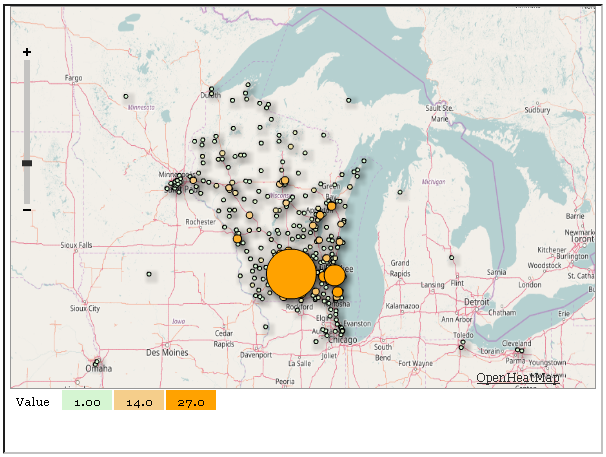Click the Detroit city label
Image resolution: width=606 pixels, height=457 pixels.
tap(477, 302)
